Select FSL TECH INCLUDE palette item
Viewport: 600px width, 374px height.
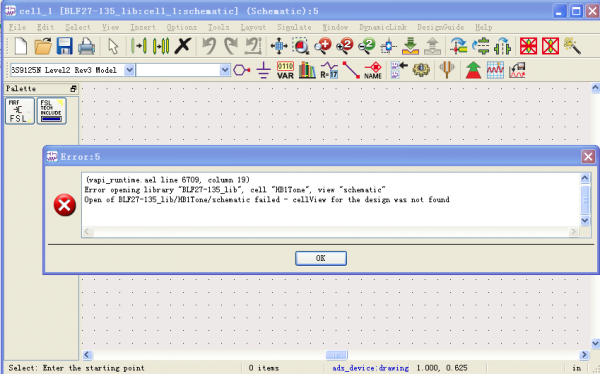(x=52, y=111)
